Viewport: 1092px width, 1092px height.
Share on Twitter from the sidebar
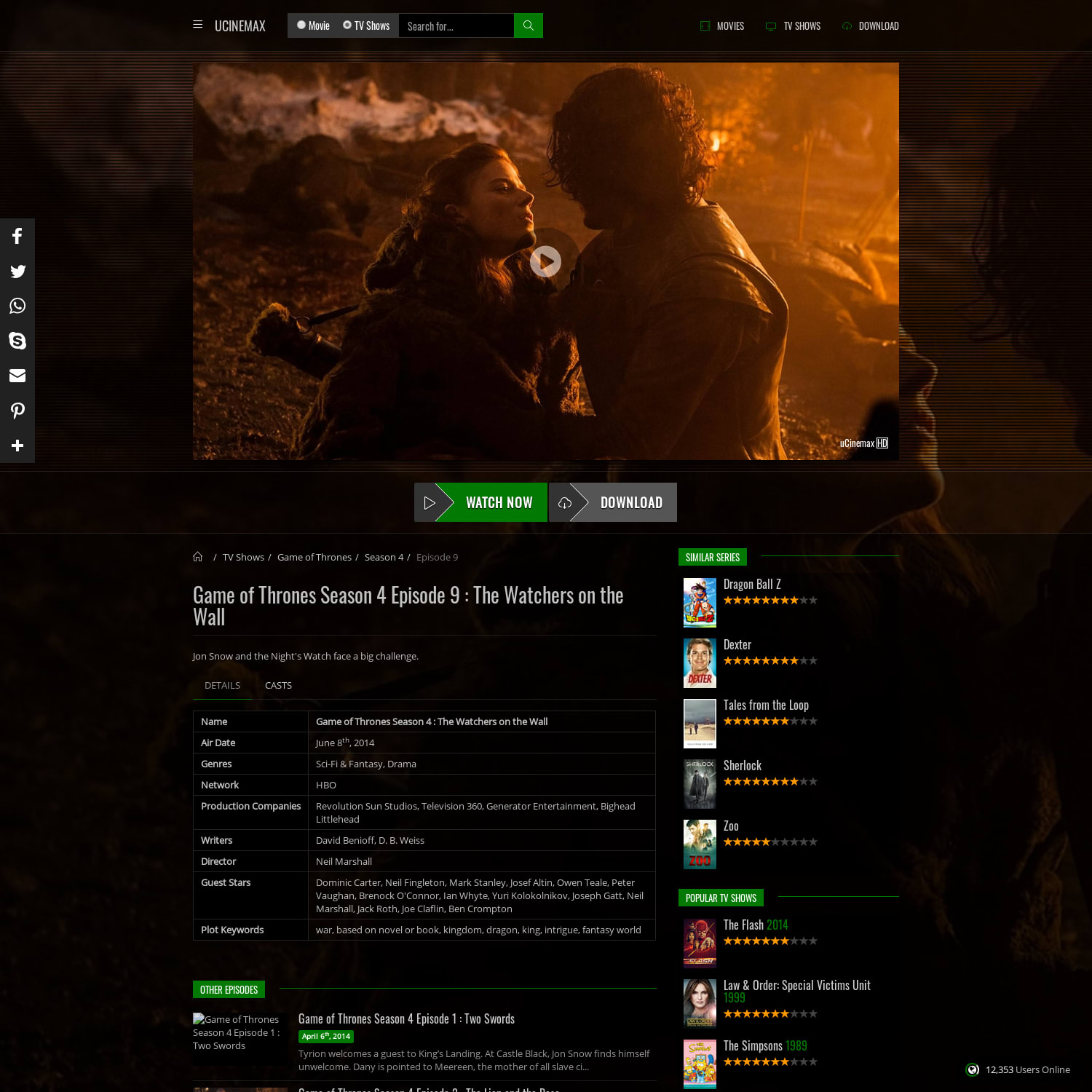17,271
